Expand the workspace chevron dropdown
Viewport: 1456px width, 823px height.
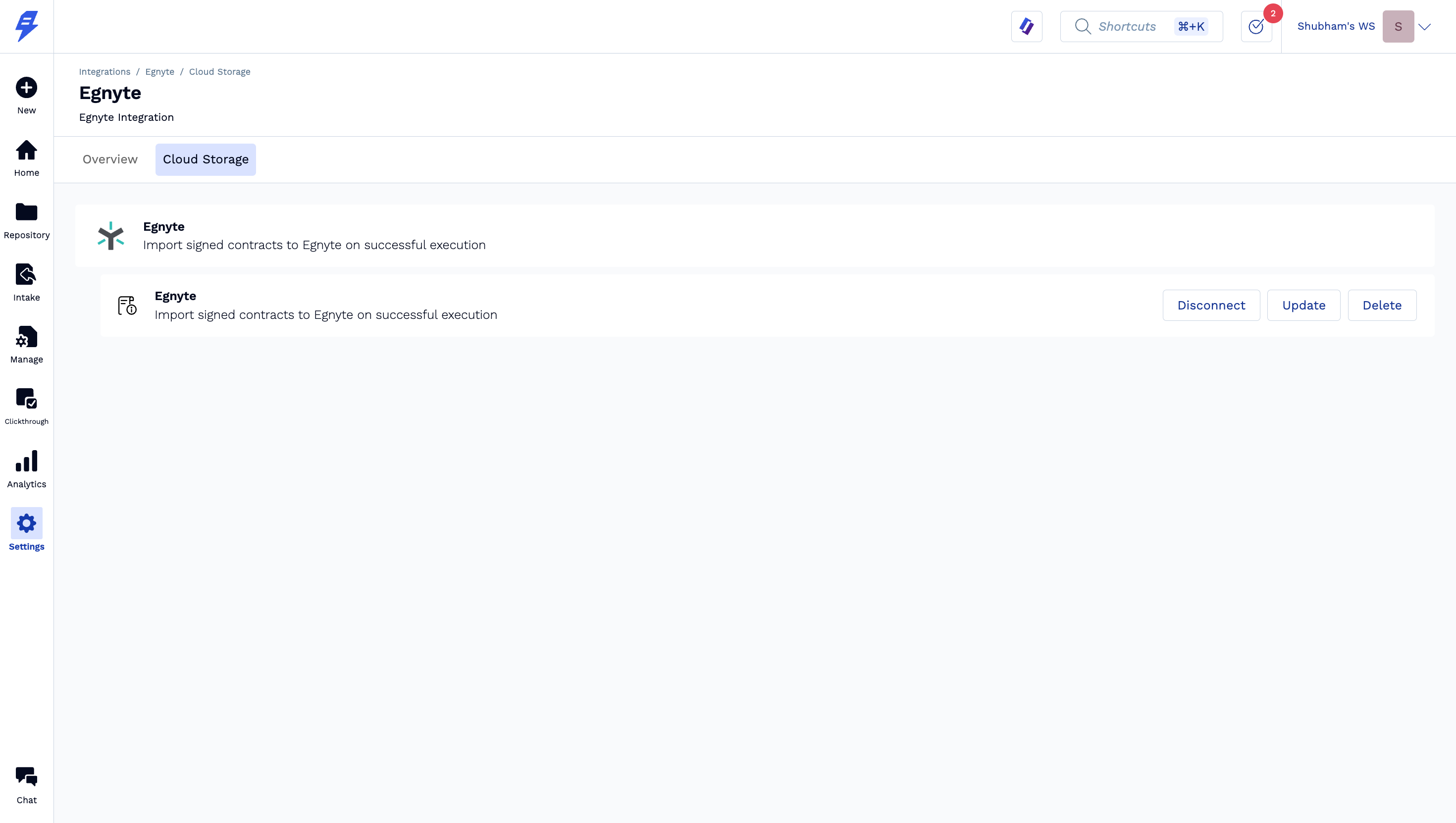pyautogui.click(x=1424, y=27)
